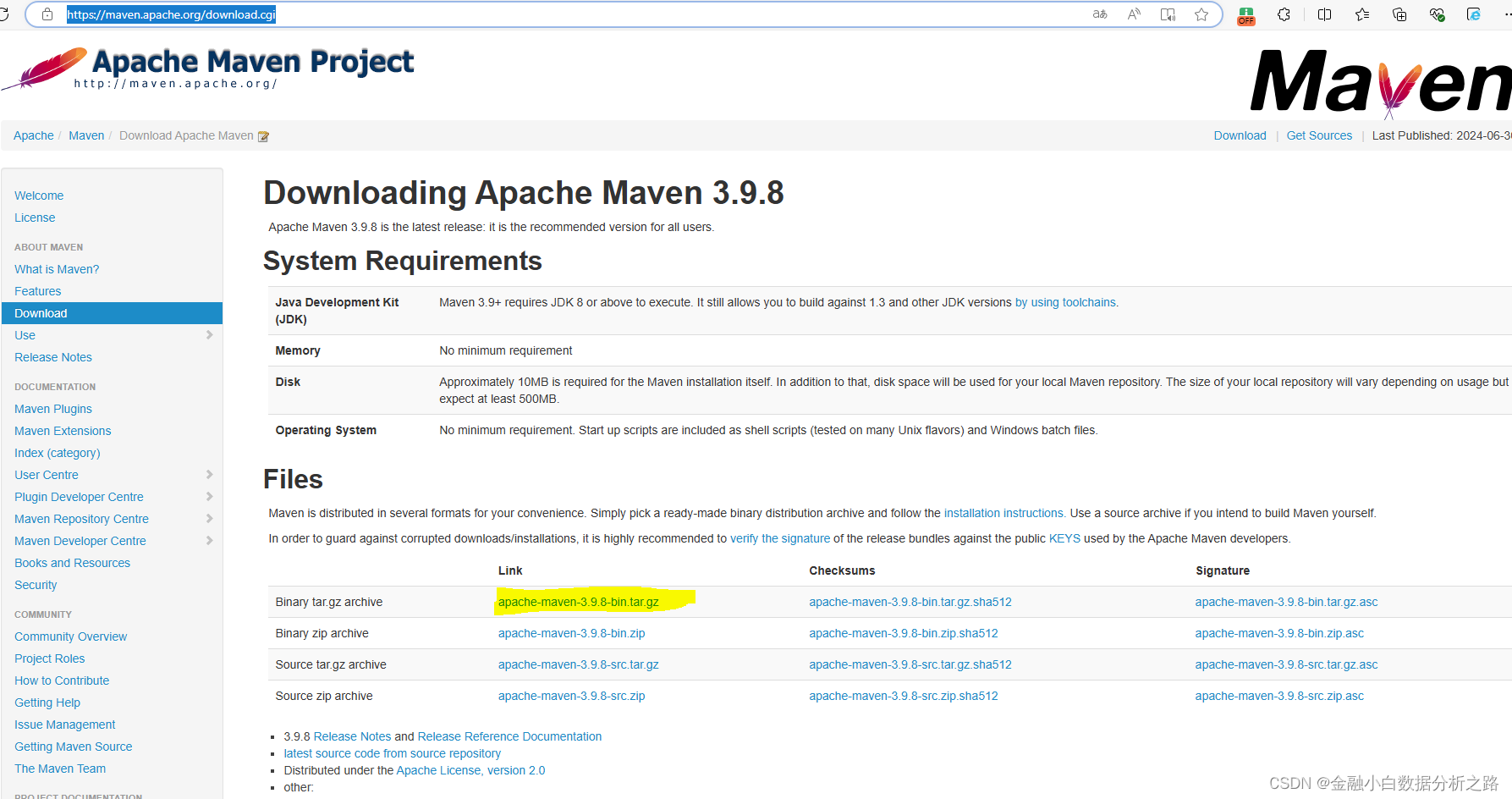The width and height of the screenshot is (1512, 799).
Task: Open Getting Maven Source in sidebar
Action: [74, 747]
